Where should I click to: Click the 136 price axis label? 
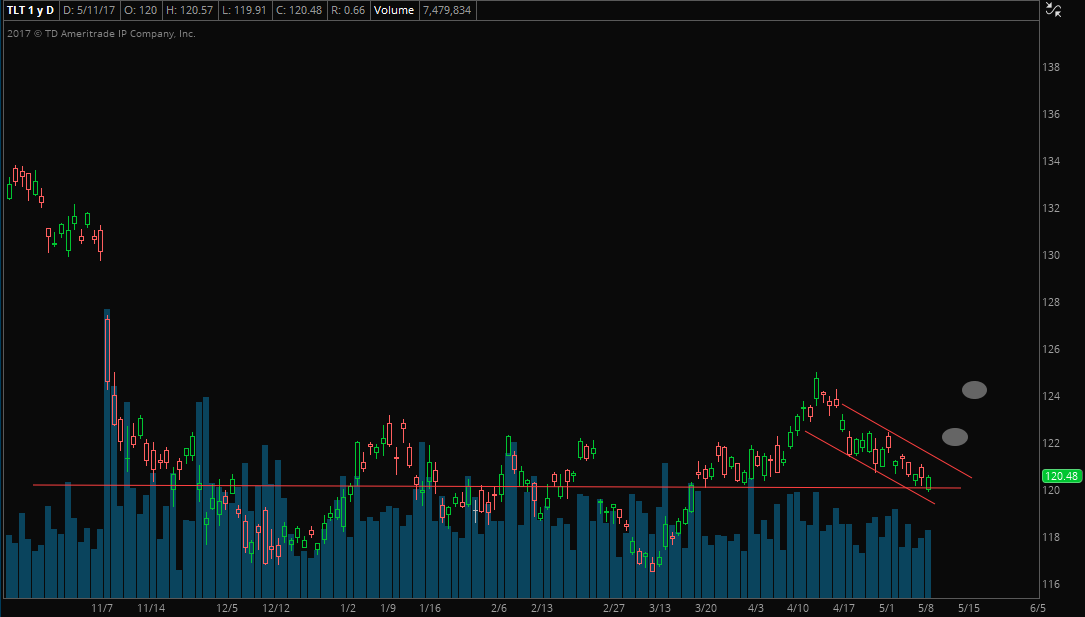1050,114
